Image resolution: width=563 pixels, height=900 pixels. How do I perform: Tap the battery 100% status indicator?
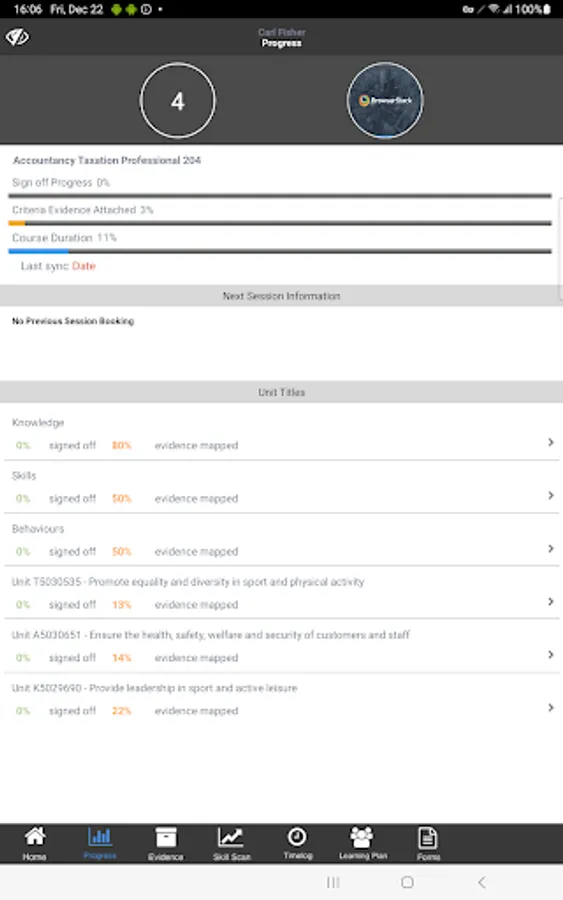click(533, 9)
